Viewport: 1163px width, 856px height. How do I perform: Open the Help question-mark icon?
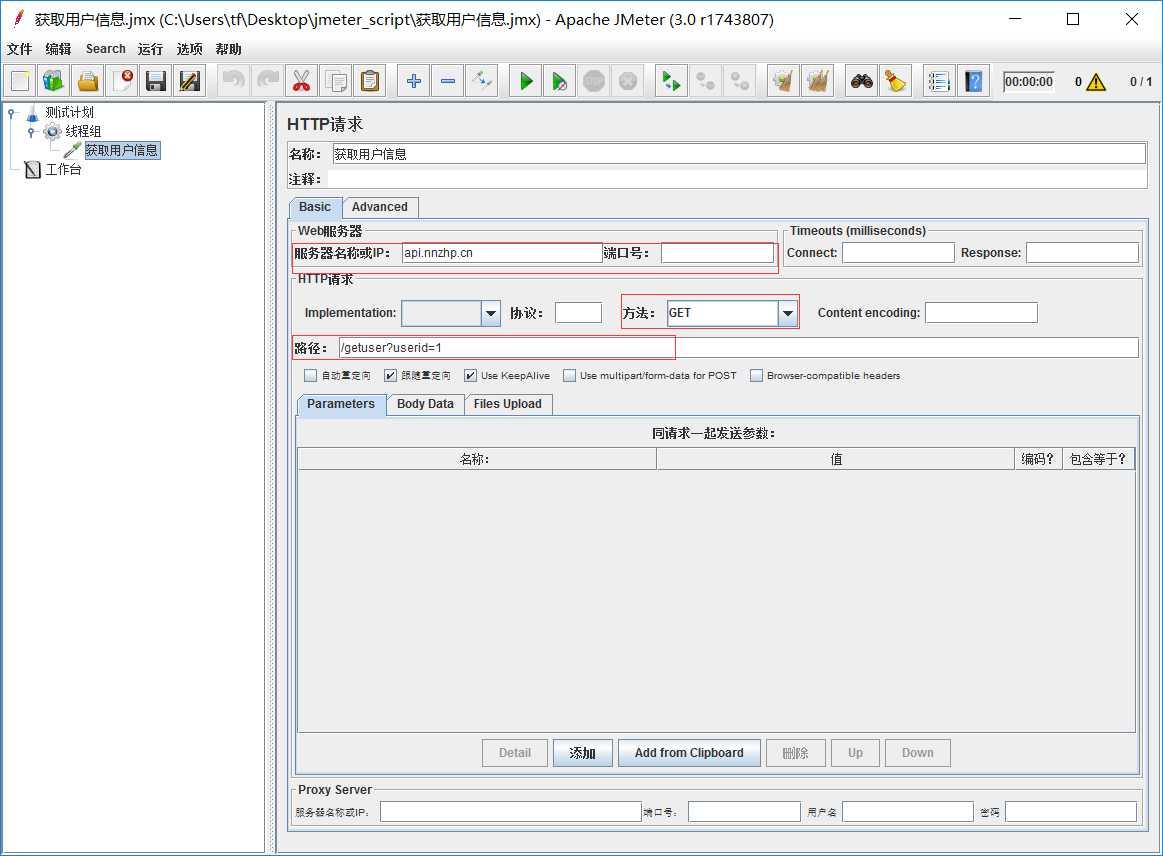click(973, 81)
